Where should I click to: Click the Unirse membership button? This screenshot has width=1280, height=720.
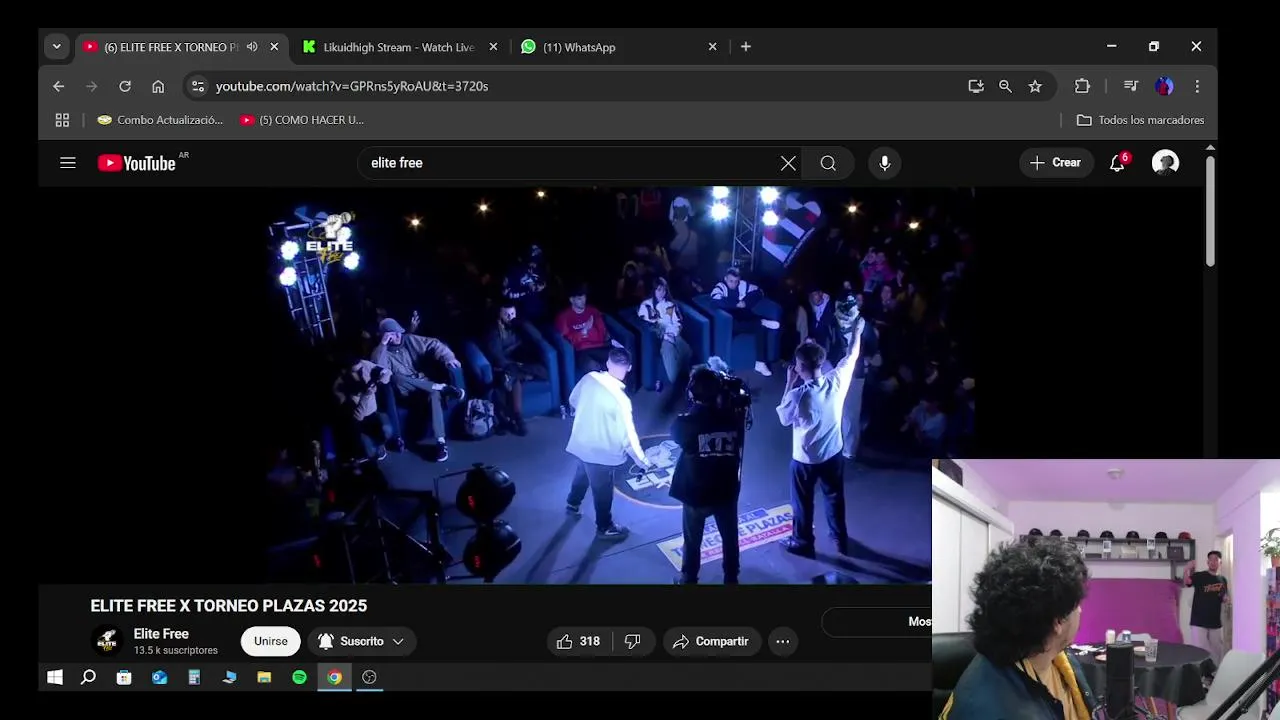(270, 641)
